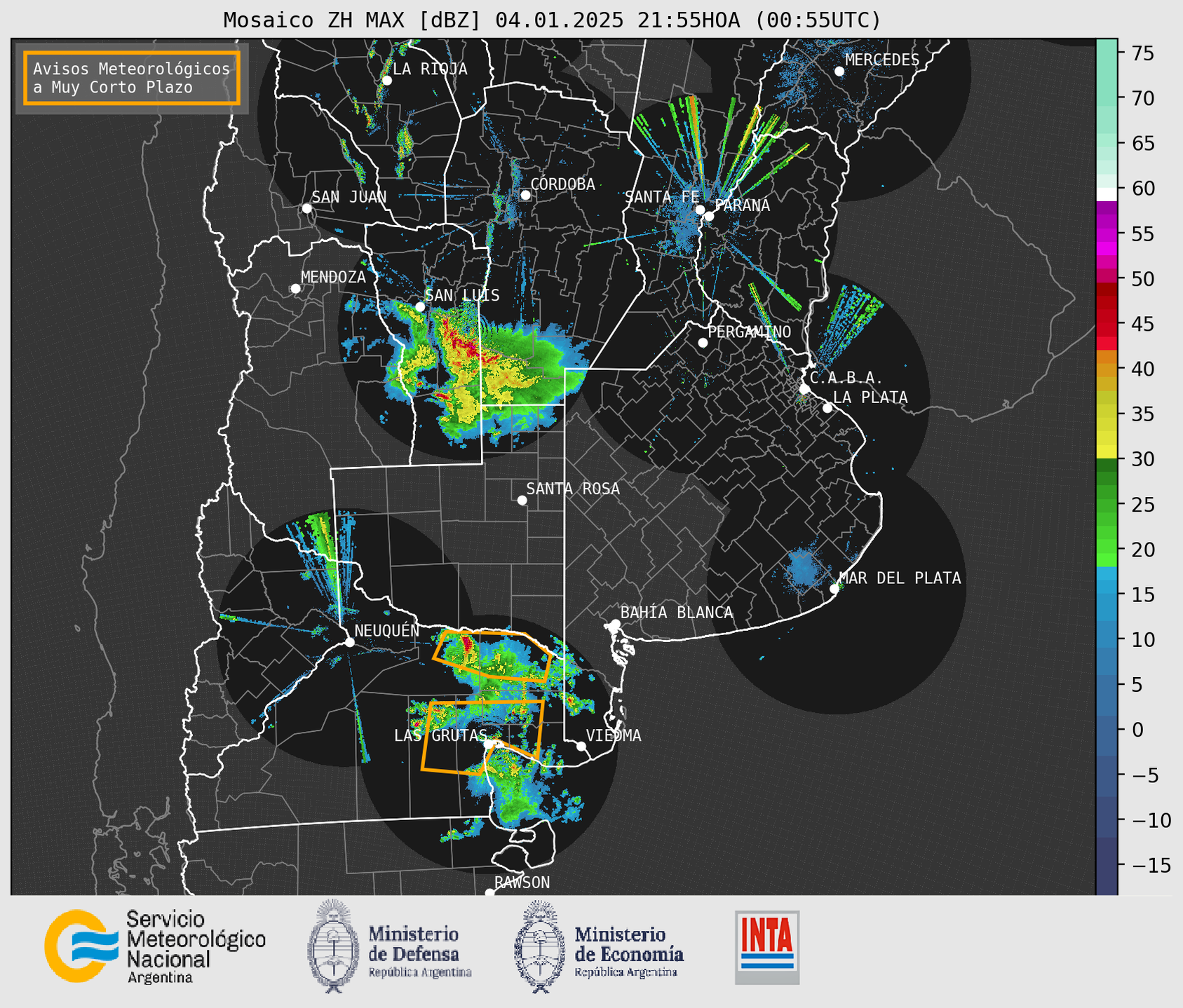Click the C.A.B.A. city label
Image resolution: width=1183 pixels, height=1008 pixels.
click(x=846, y=378)
